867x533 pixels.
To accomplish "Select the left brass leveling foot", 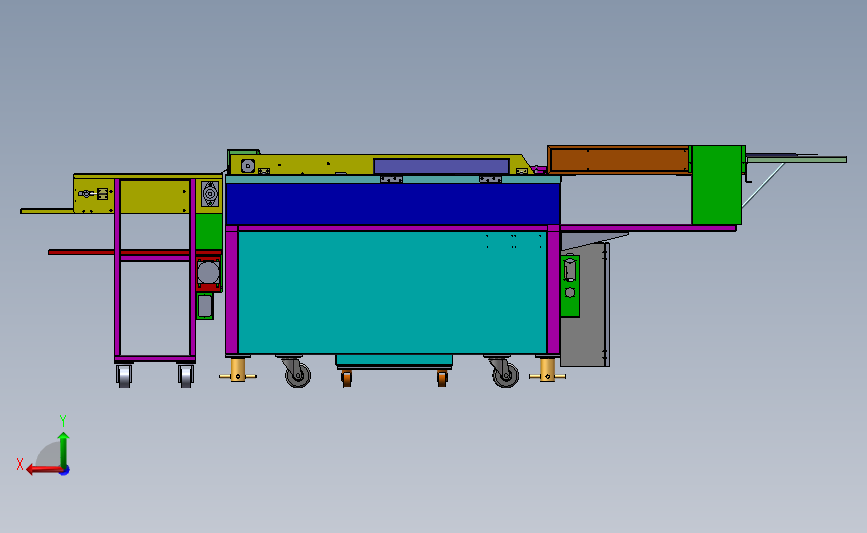I will click(238, 370).
